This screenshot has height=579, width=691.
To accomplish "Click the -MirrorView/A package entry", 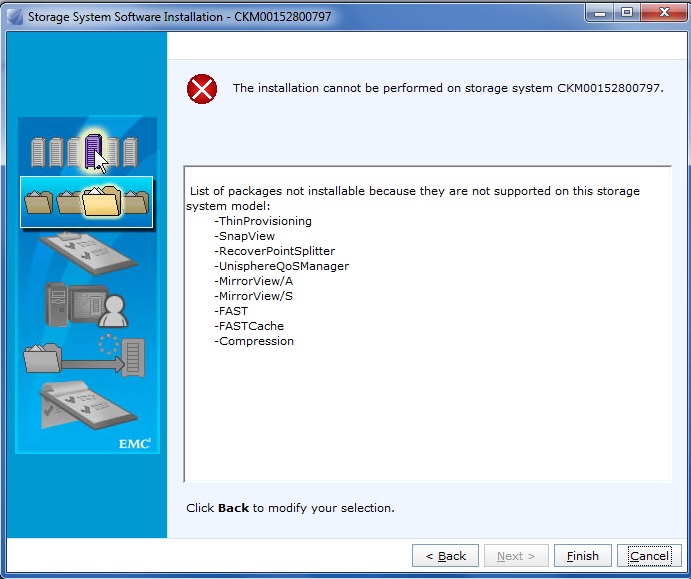I will pos(253,281).
